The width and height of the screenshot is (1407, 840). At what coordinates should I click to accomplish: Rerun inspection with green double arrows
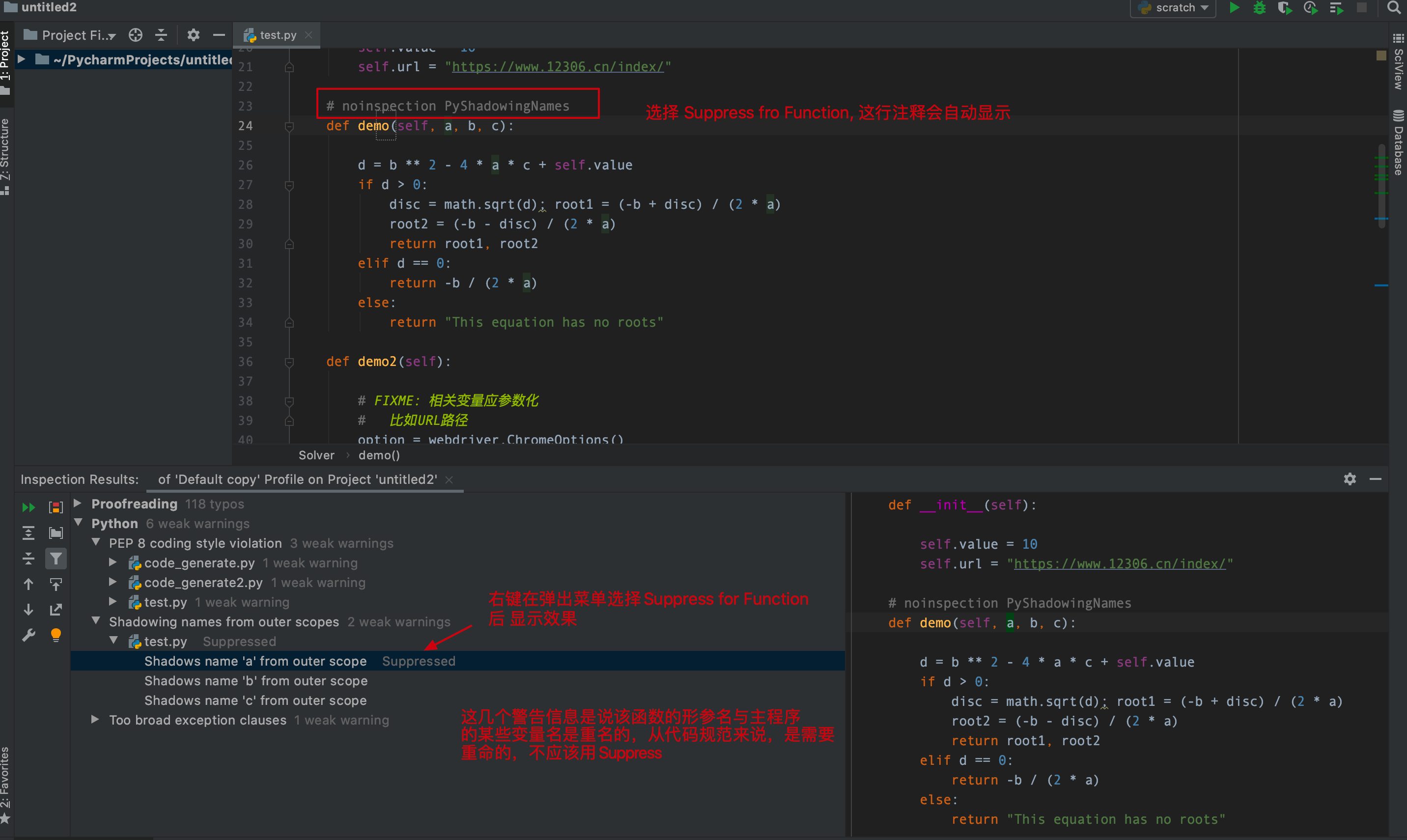tap(28, 507)
